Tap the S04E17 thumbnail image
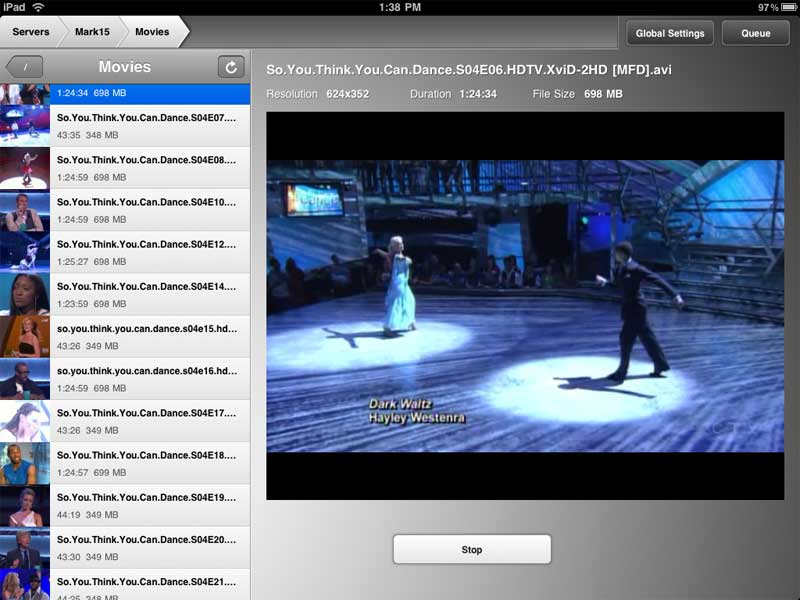800x600 pixels. tap(25, 421)
